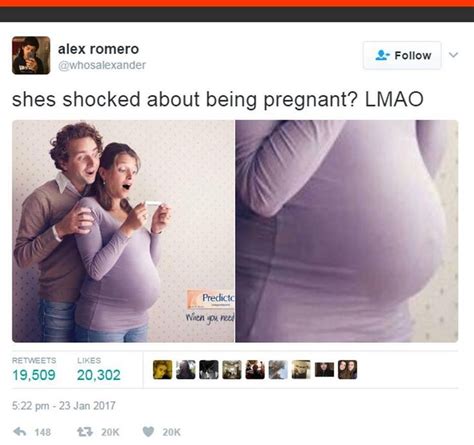Open the zoomed purple belly photo
This screenshot has height=445, width=474.
point(347,231)
